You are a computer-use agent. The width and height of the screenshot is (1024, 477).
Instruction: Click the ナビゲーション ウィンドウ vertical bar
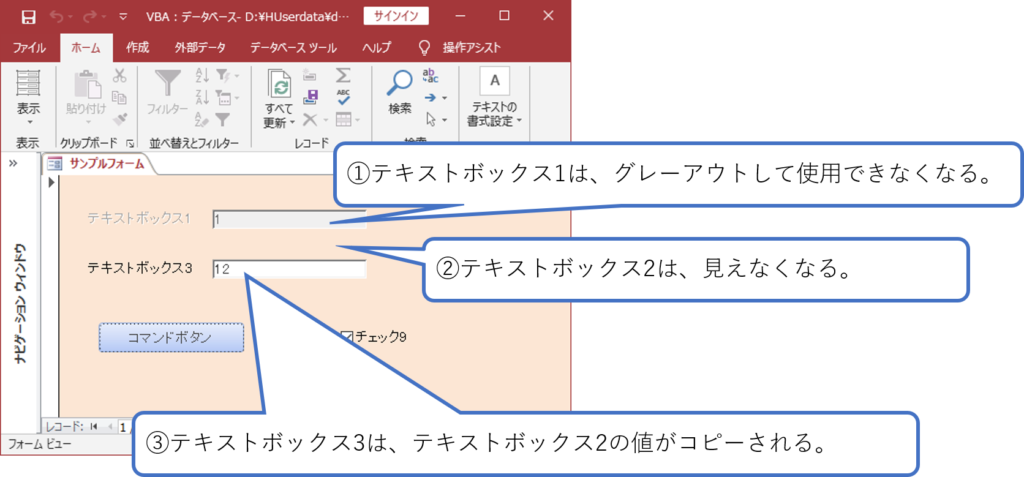20,302
